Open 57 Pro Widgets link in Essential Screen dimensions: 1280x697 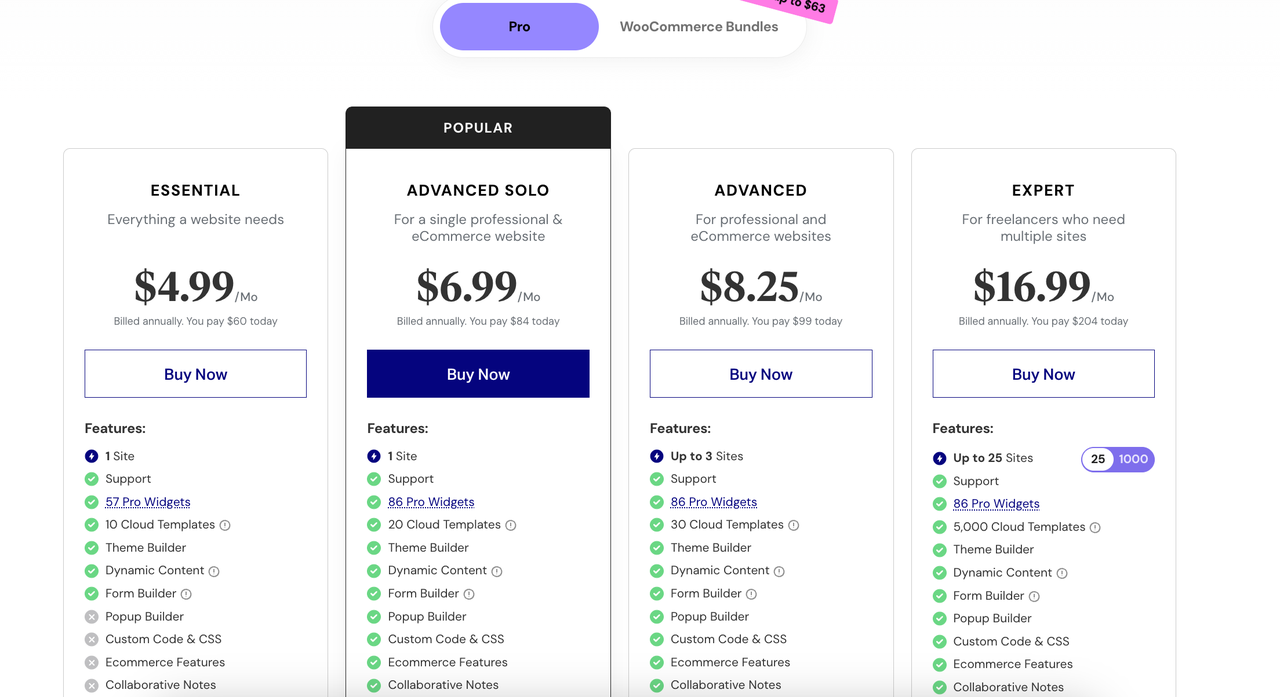(148, 502)
